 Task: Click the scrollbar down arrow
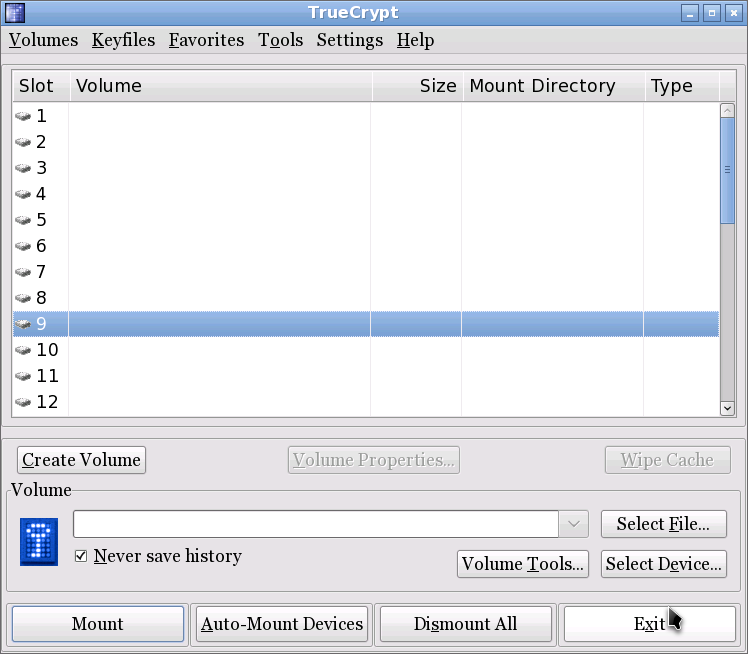coord(727,408)
